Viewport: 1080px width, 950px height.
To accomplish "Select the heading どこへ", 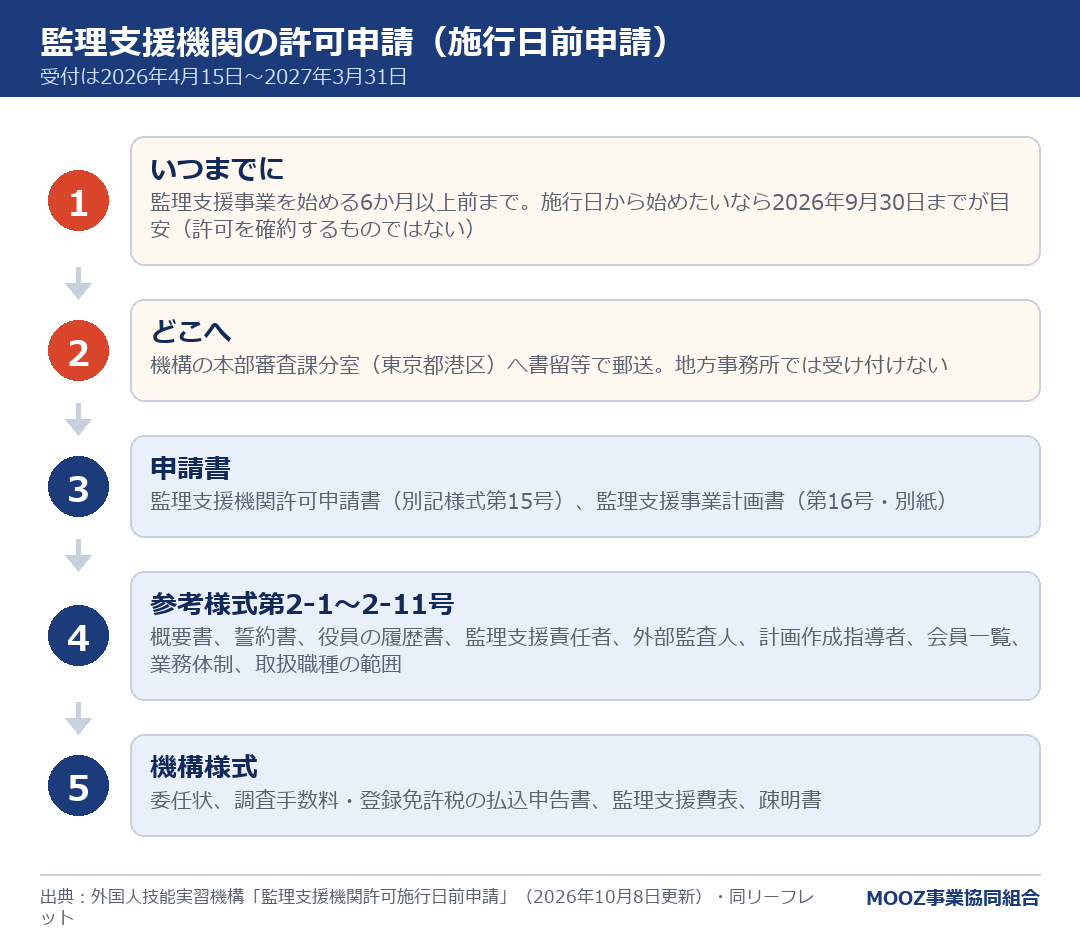I will pos(191,331).
